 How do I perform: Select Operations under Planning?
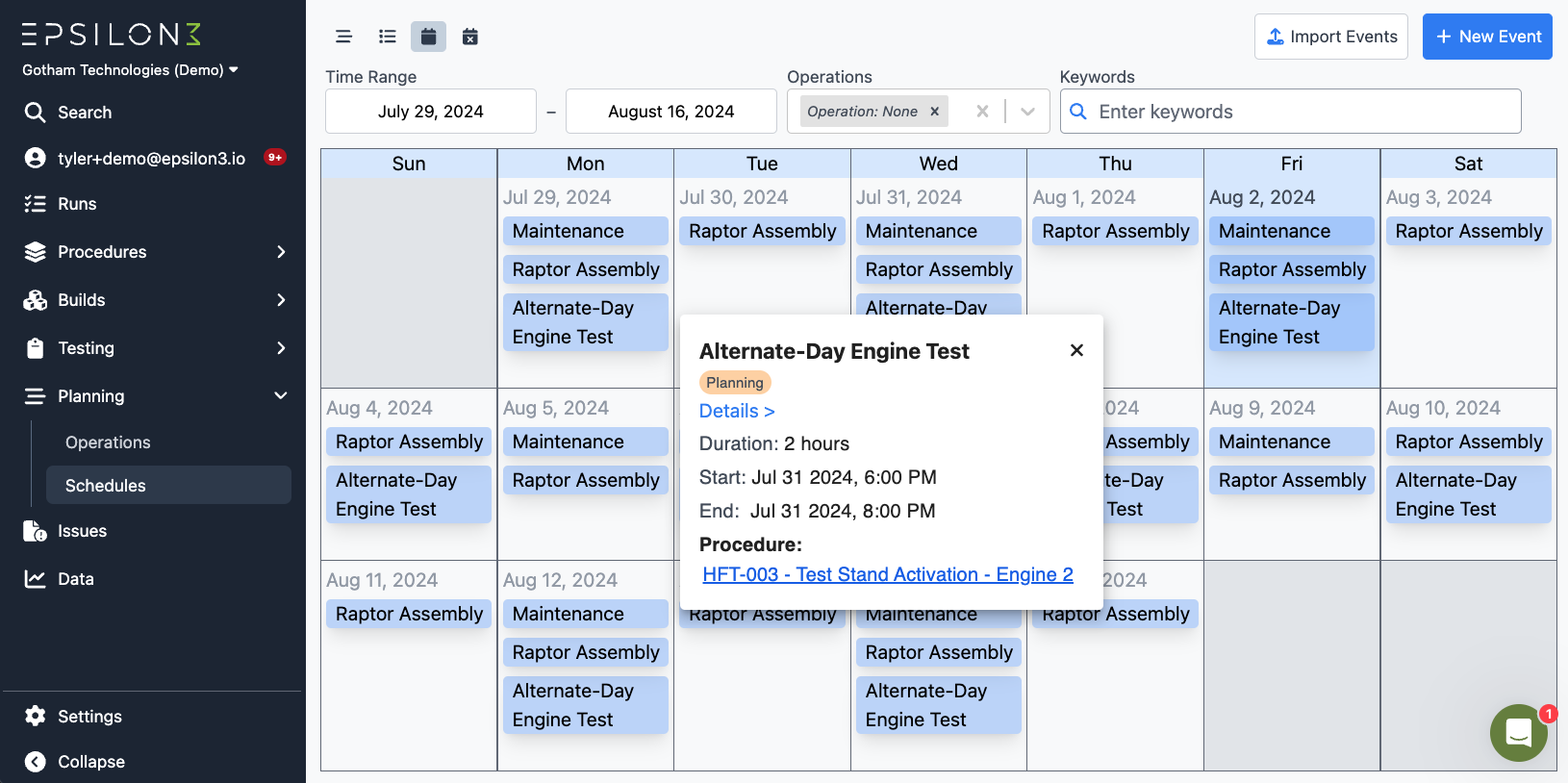coord(108,442)
